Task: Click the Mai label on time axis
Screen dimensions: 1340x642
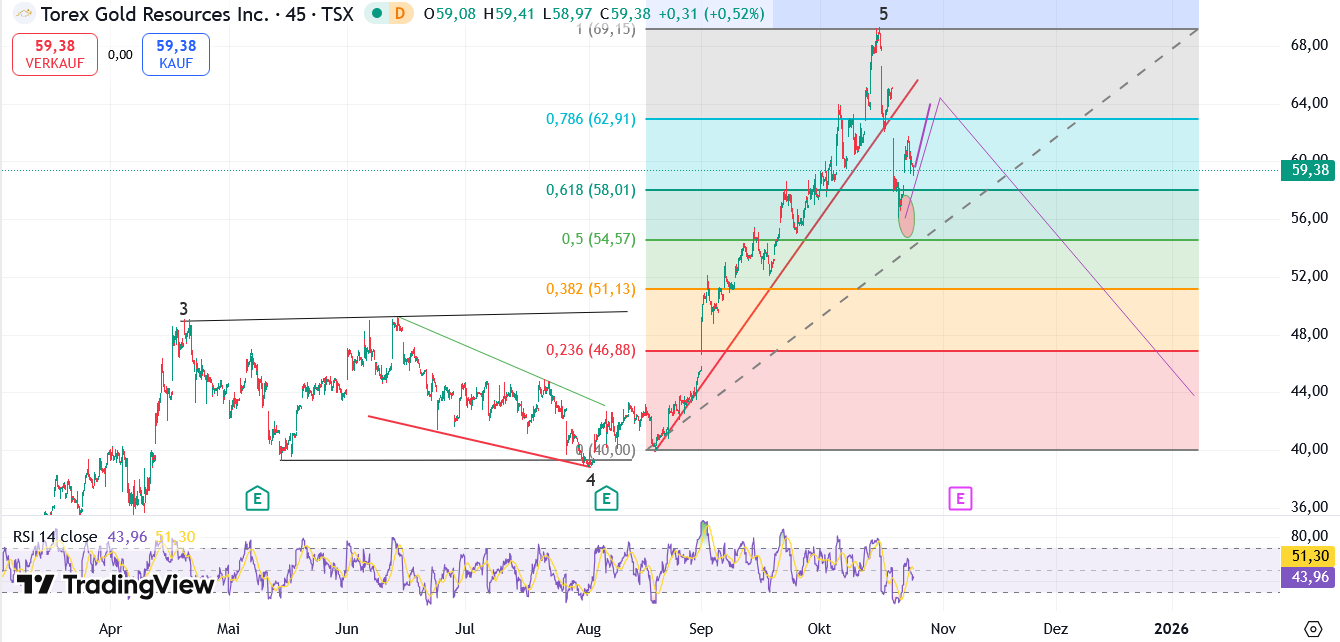Action: coord(229,629)
